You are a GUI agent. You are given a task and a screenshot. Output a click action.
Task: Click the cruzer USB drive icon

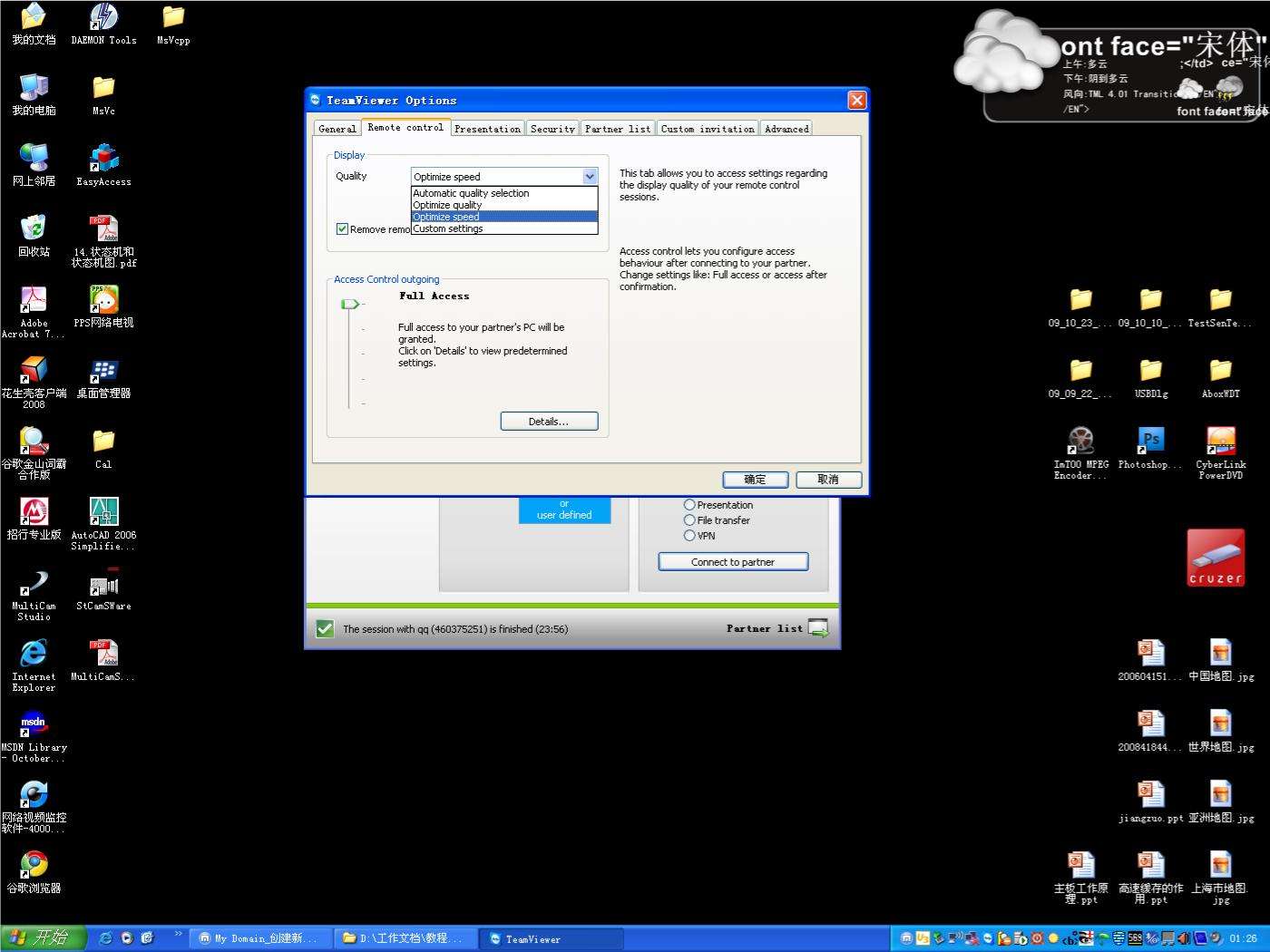1216,558
